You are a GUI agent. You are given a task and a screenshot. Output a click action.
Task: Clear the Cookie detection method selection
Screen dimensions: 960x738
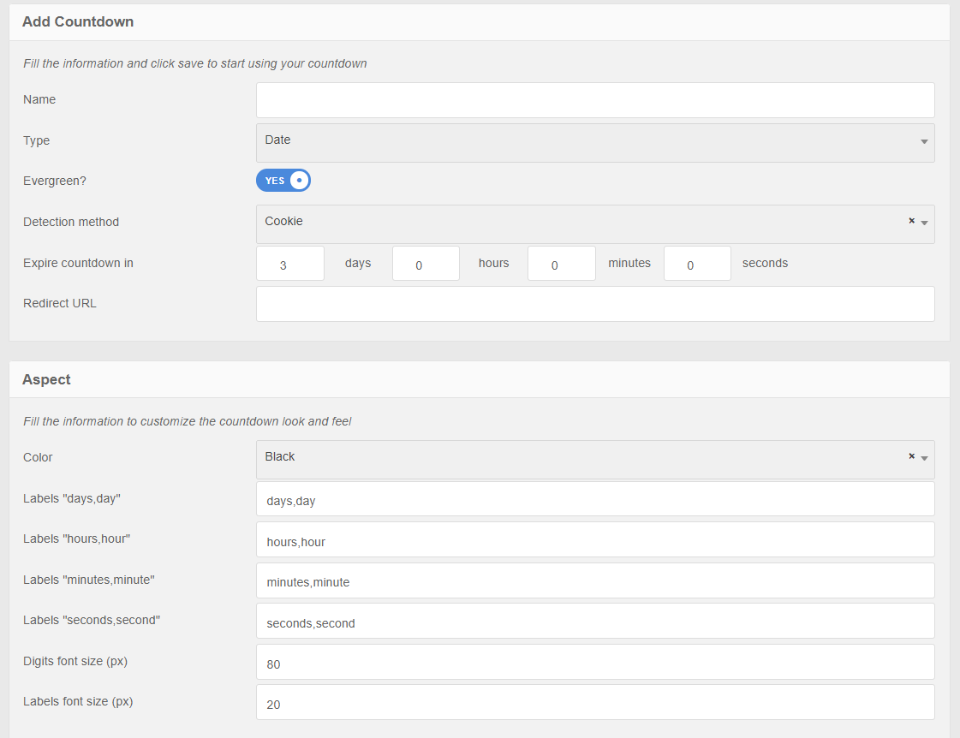coord(911,221)
